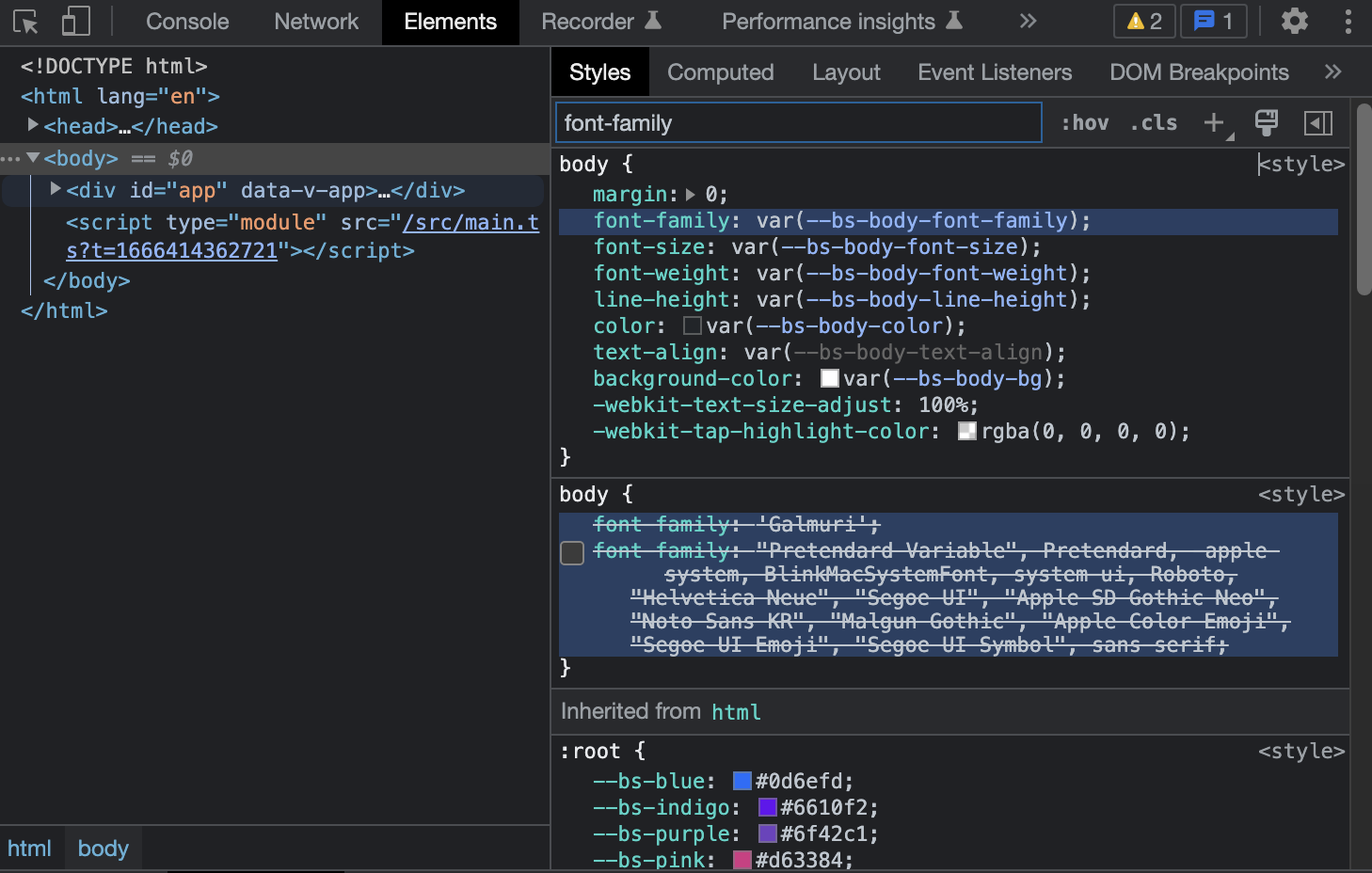This screenshot has width=1372, height=873.
Task: Select html in the breadcrumb bar
Action: [29, 849]
